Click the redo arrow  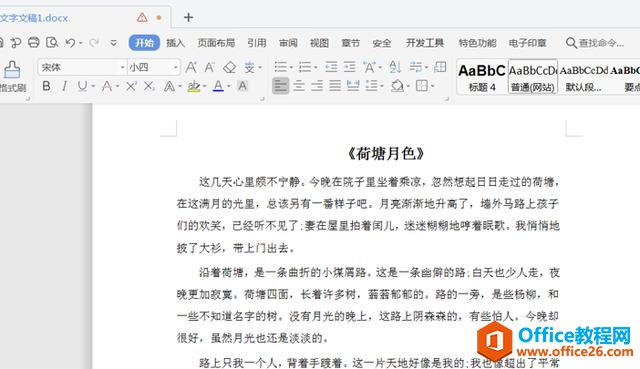pos(94,42)
